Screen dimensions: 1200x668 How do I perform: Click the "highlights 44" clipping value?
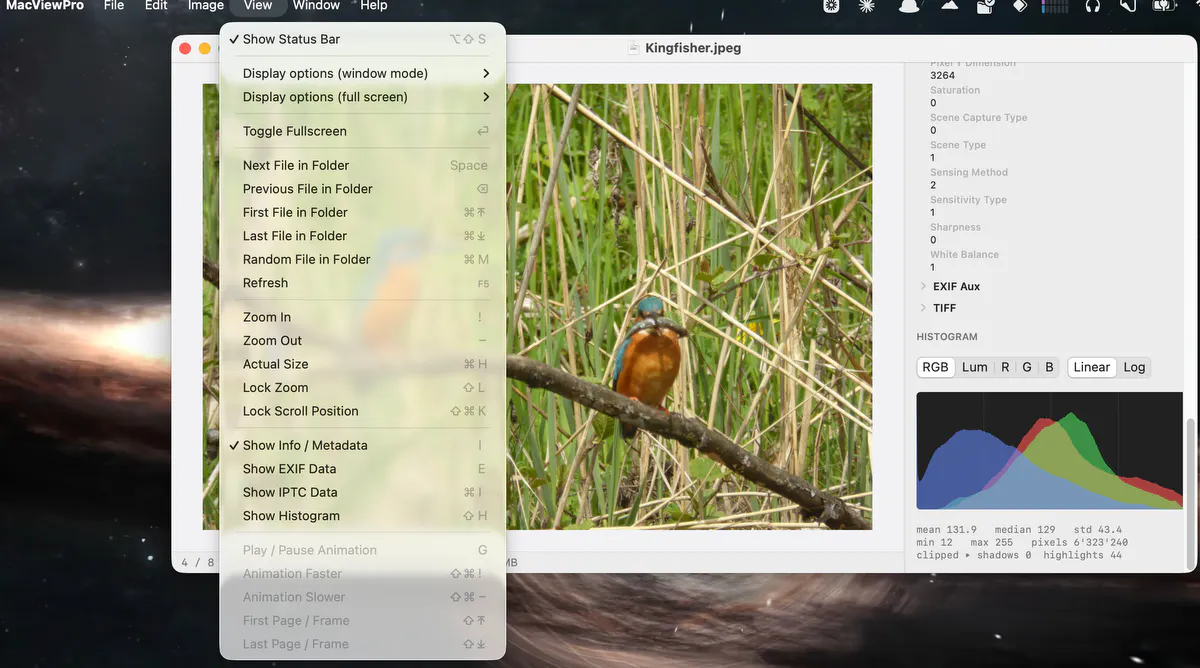click(x=1082, y=555)
